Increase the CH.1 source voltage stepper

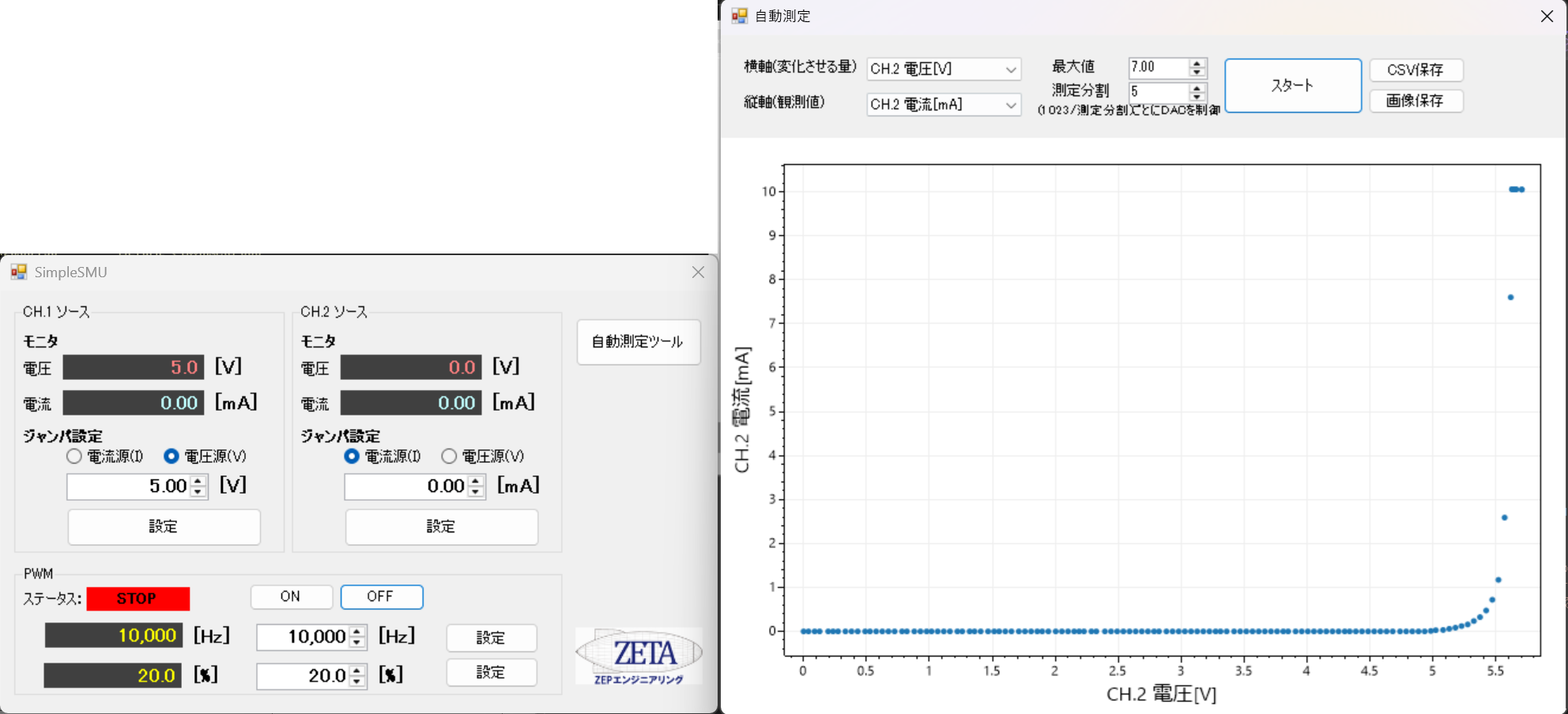click(x=198, y=481)
